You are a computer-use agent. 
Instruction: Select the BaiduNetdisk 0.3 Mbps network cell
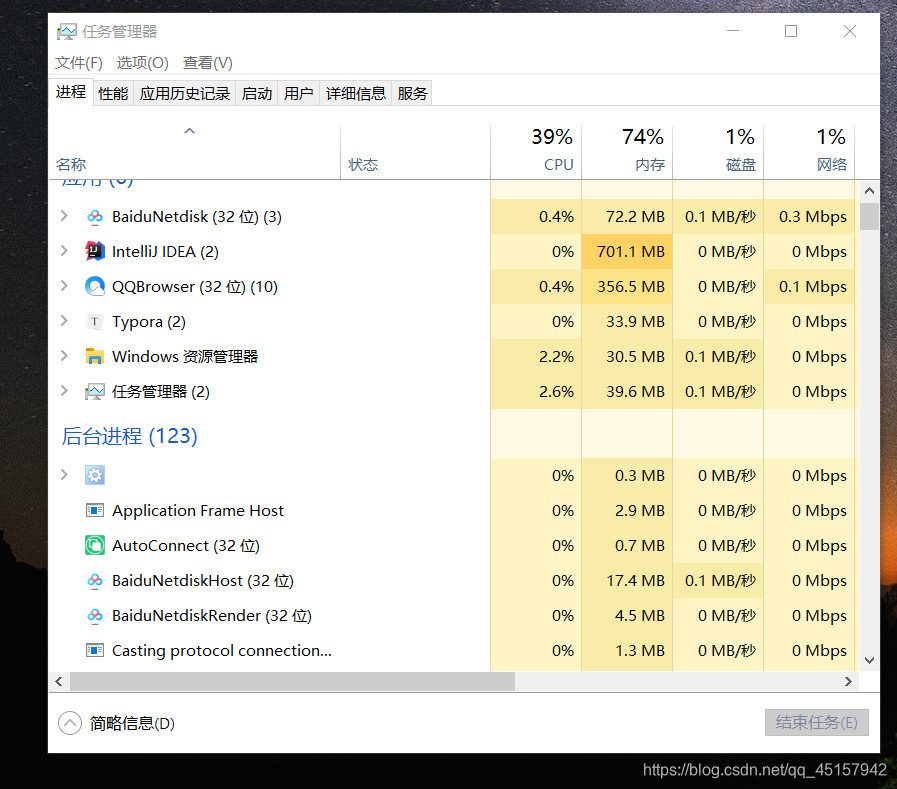(809, 217)
